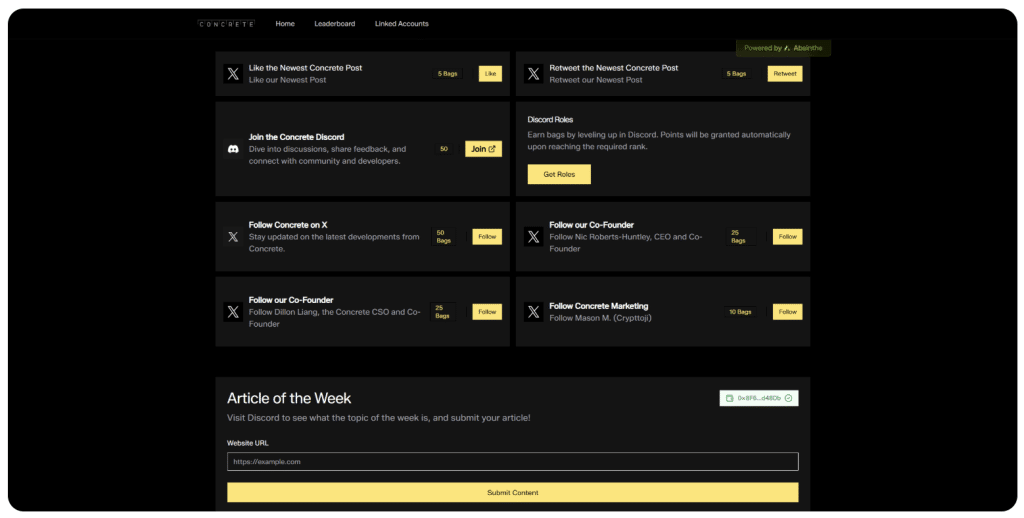Click the X icon beside Follow Concrete on X
Screen dimensions: 1024x518
pyautogui.click(x=233, y=237)
